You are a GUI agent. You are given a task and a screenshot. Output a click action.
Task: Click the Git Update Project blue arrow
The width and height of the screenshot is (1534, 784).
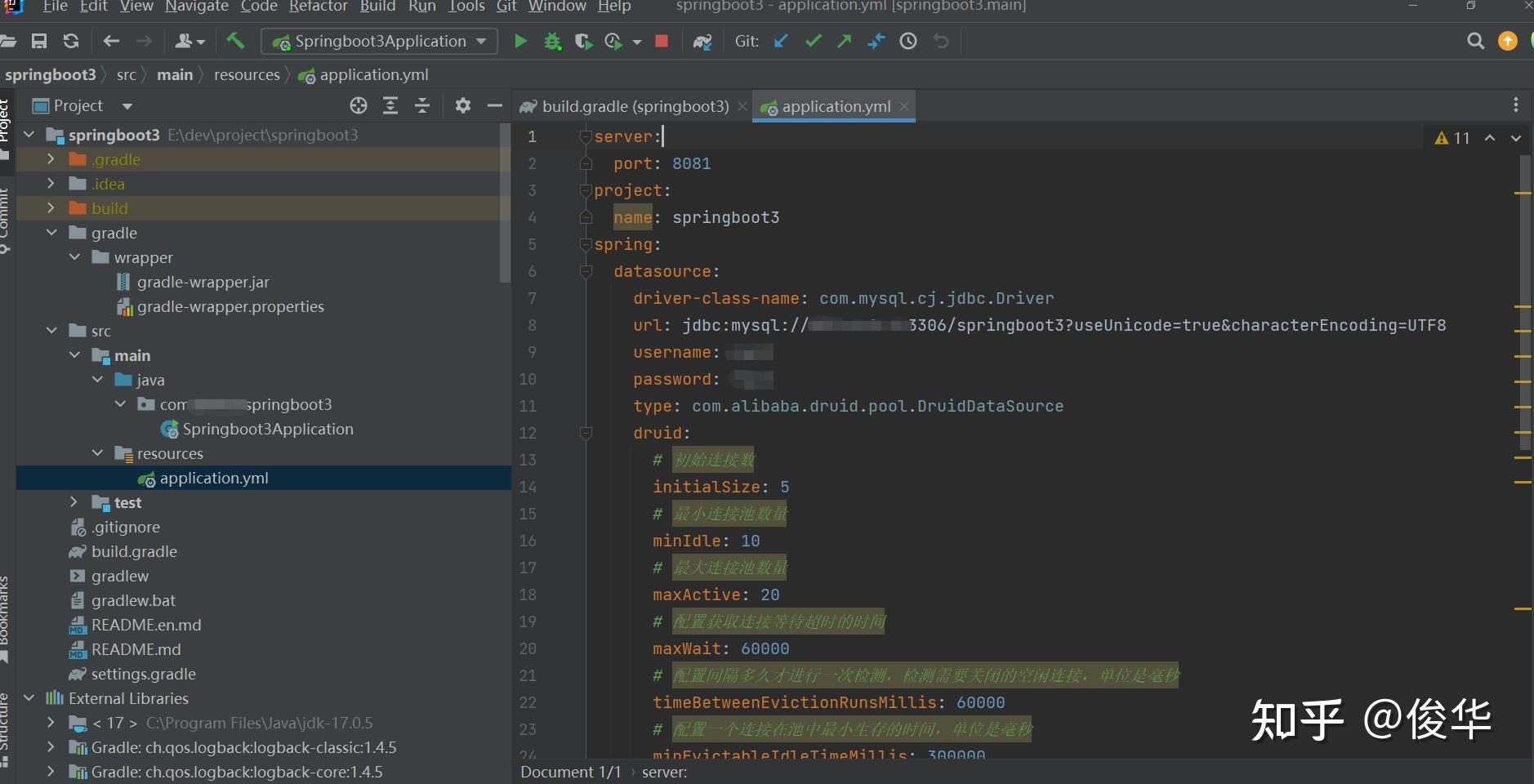[x=781, y=41]
